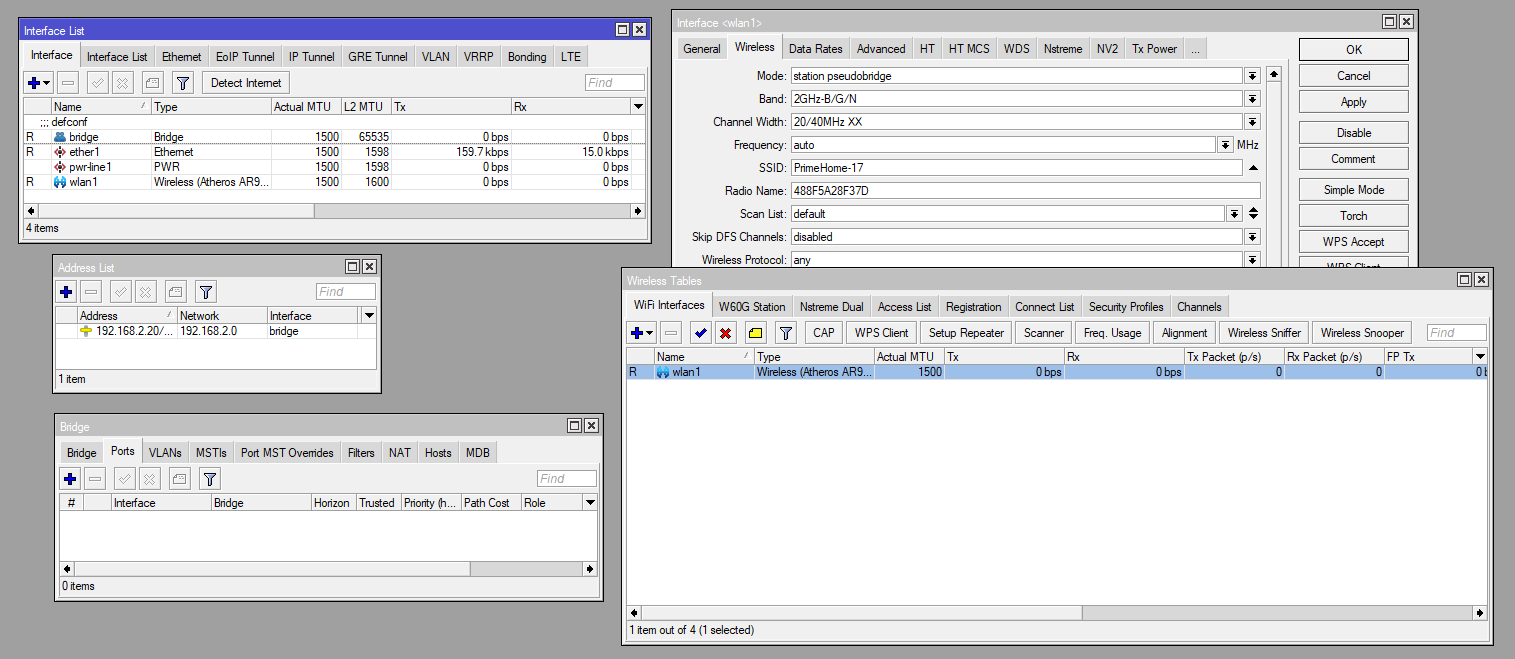Screen dimensions: 1515x659
Task: Click the Scanner button in Wireless Tables
Action: (x=1044, y=333)
